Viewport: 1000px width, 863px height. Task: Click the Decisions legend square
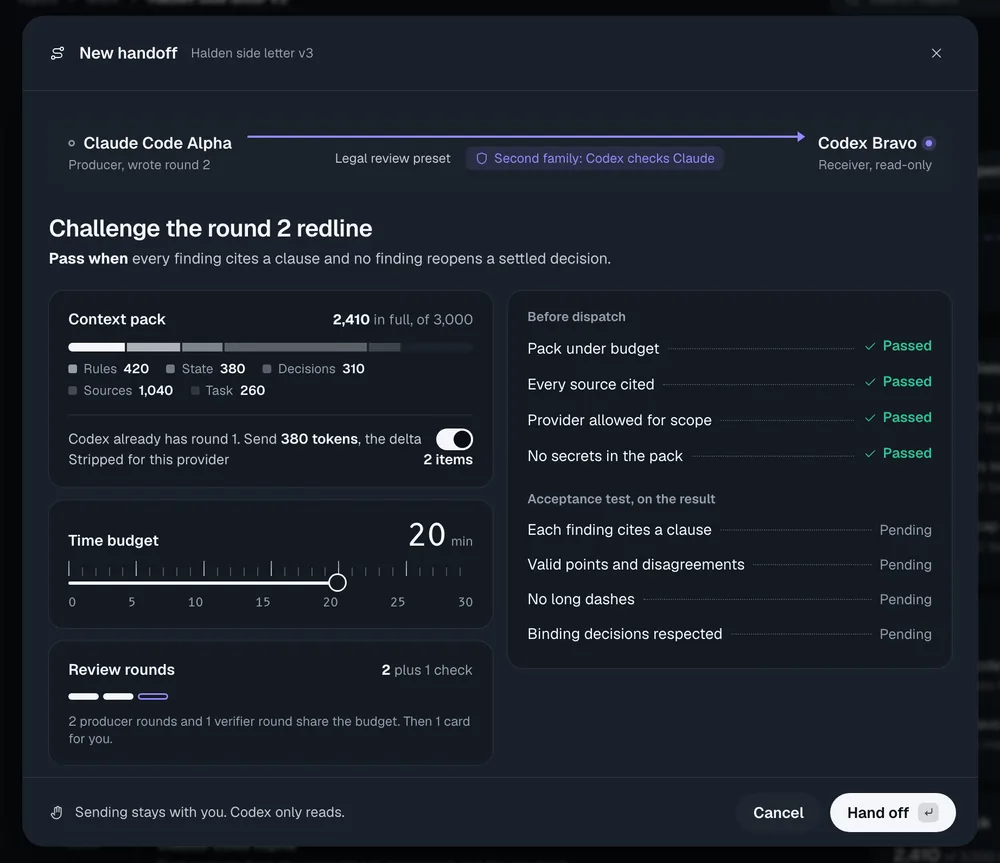(267, 369)
